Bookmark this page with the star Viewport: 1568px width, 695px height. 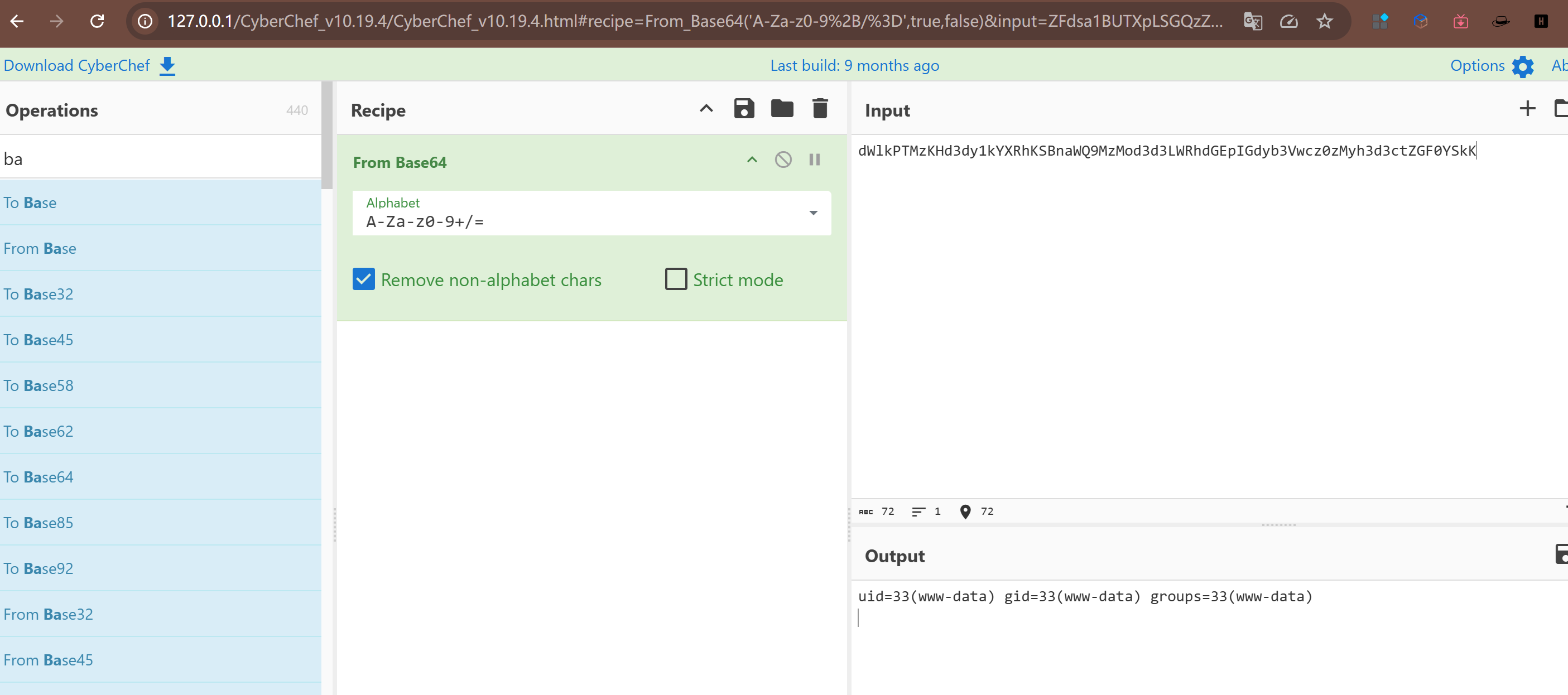[1325, 21]
